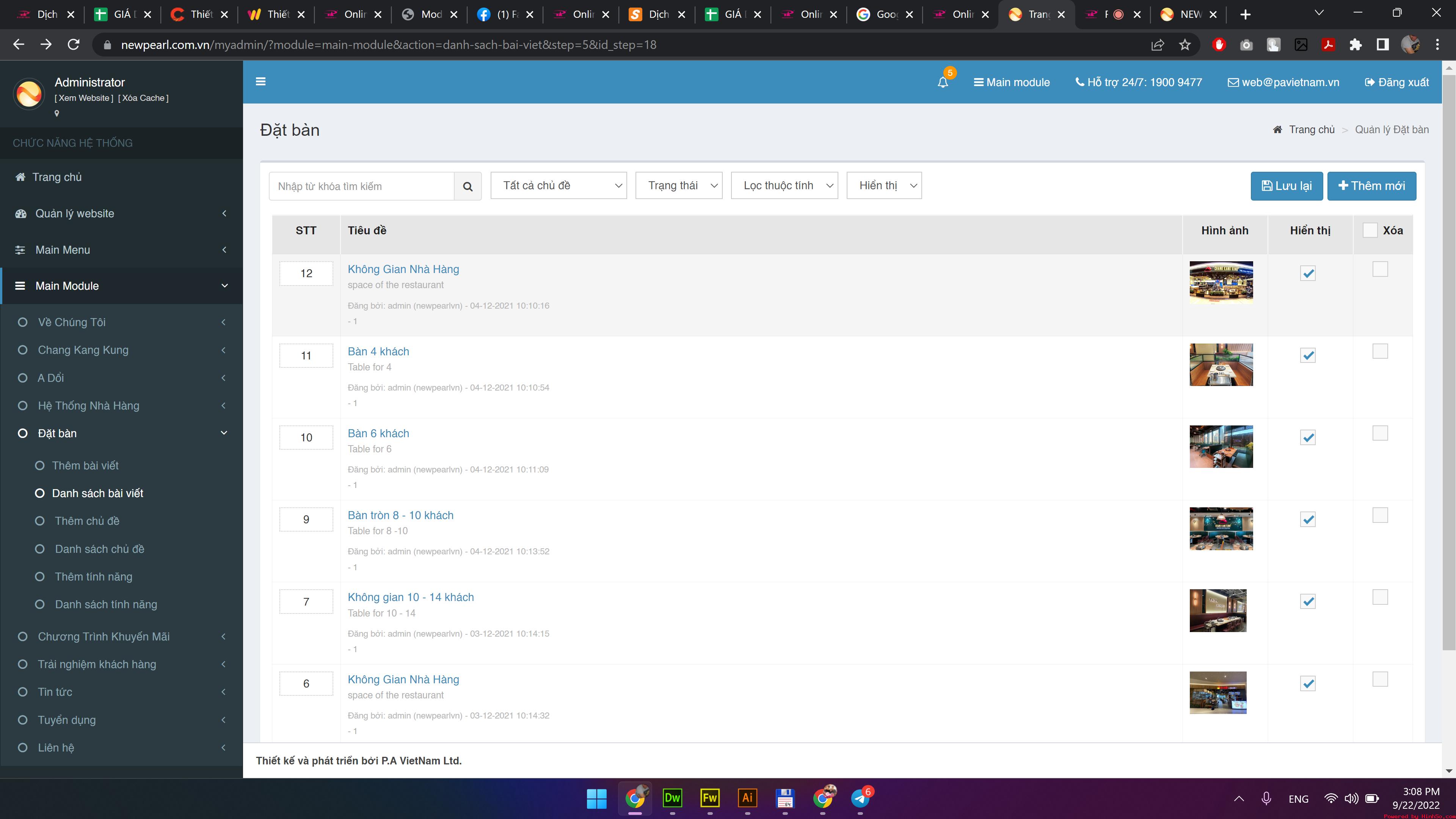This screenshot has width=1456, height=819.
Task: Open the notifications bell icon
Action: (x=943, y=83)
